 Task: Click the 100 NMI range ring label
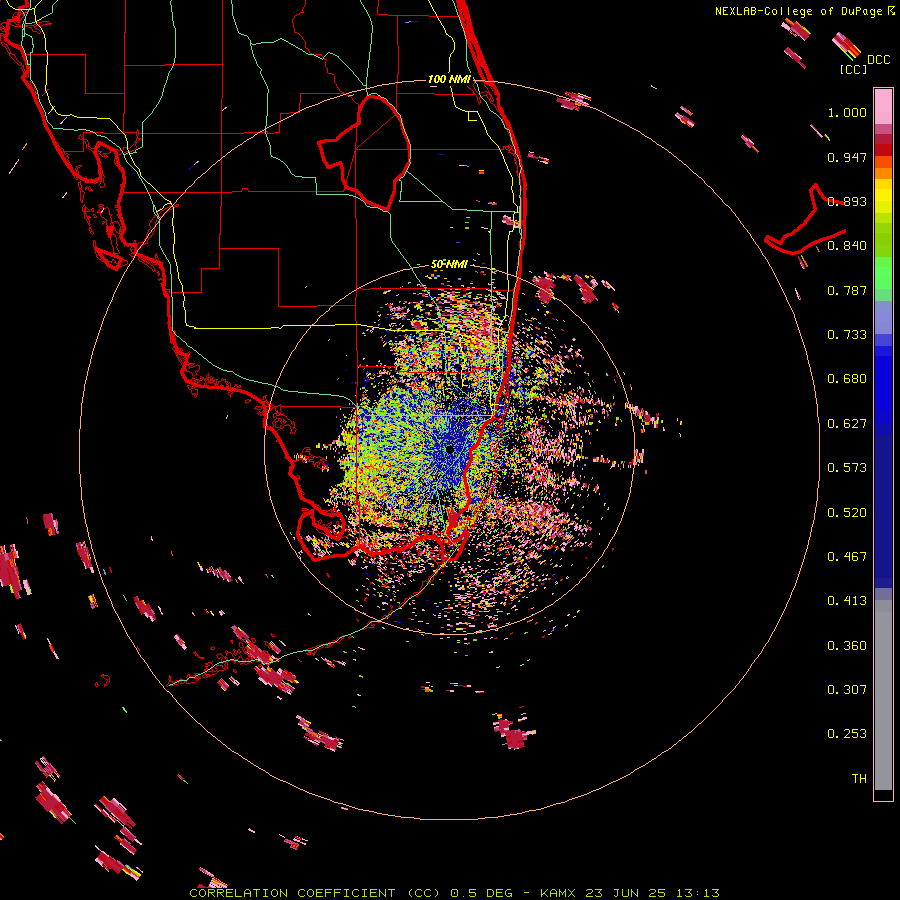[x=449, y=79]
